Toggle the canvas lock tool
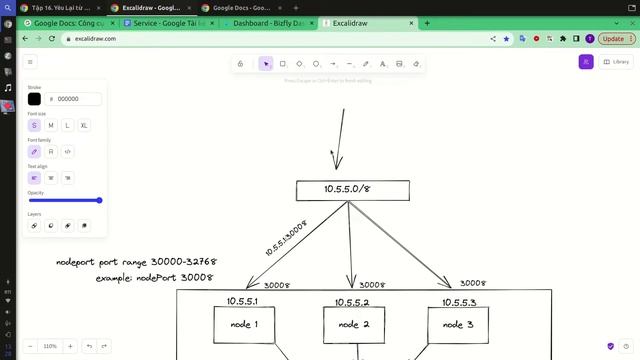Viewport: 640px width, 360px height. [x=240, y=64]
